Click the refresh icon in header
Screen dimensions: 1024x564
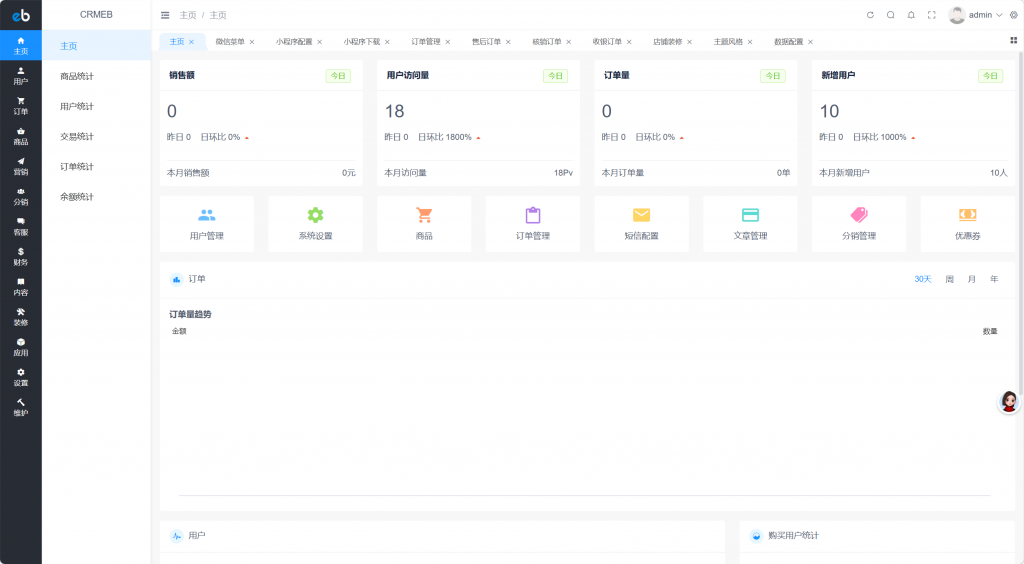(870, 15)
